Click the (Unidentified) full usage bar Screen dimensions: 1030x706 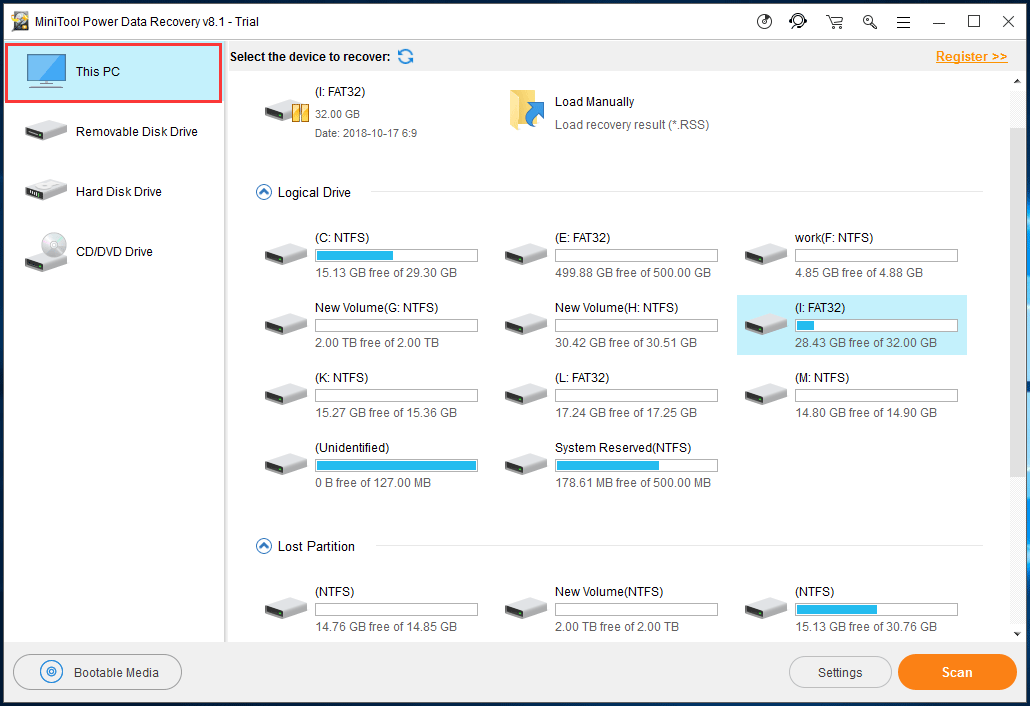click(396, 466)
